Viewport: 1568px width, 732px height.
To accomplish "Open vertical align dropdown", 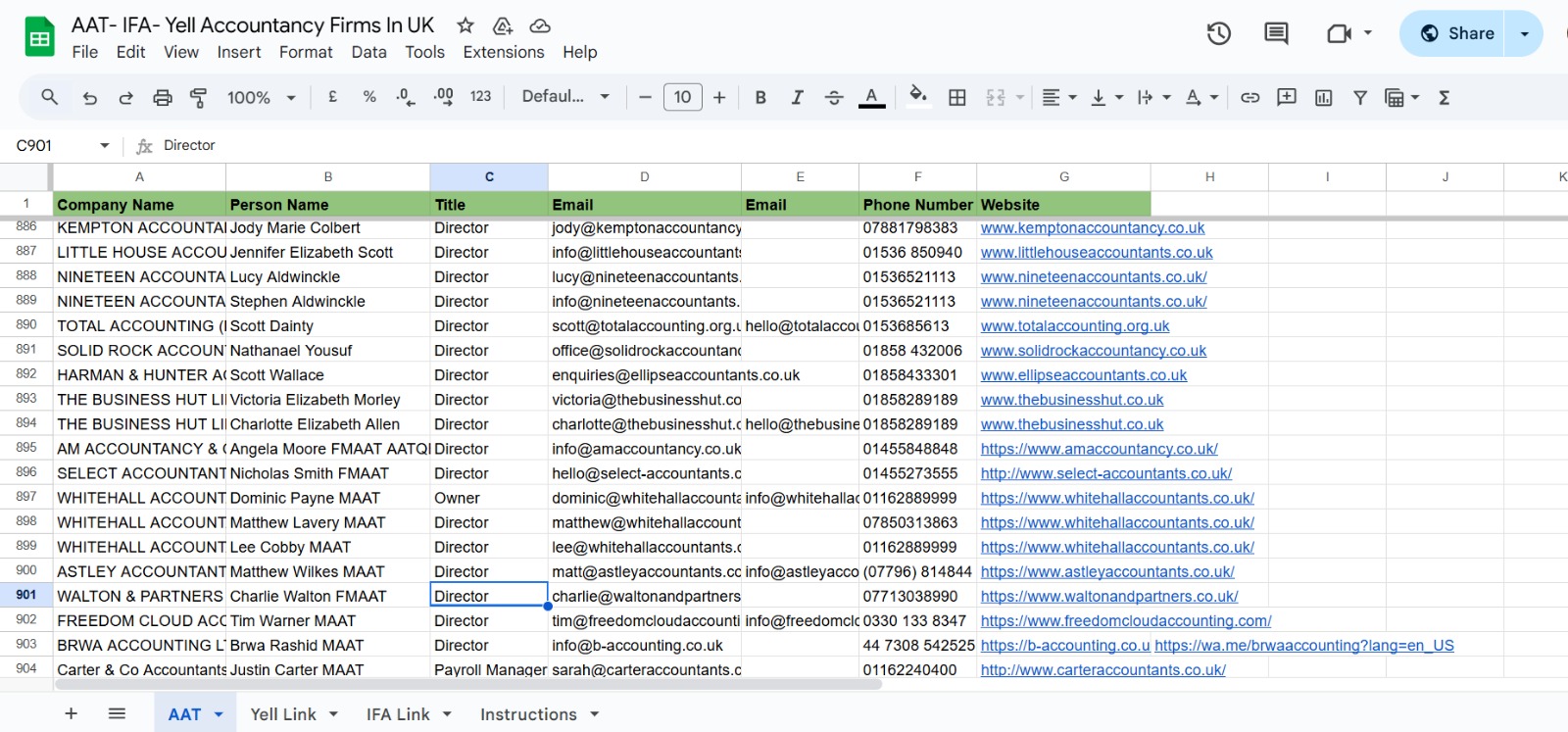I will (x=1106, y=97).
